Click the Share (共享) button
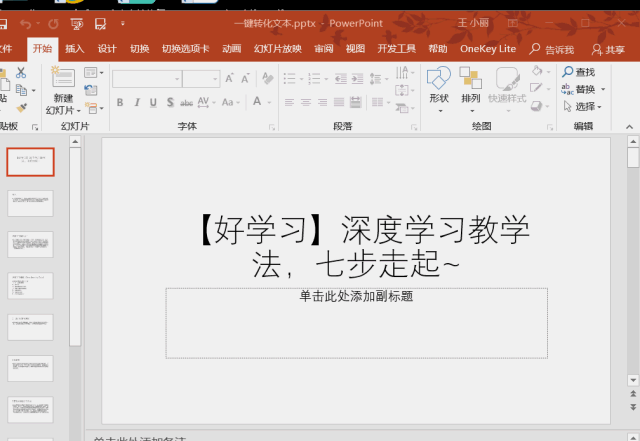 (x=608, y=49)
